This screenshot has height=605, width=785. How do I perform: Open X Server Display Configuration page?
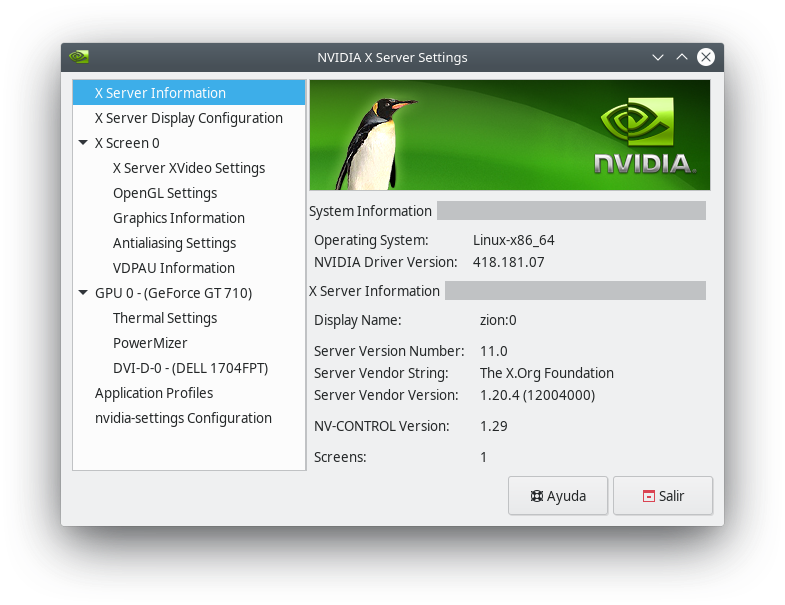click(189, 118)
